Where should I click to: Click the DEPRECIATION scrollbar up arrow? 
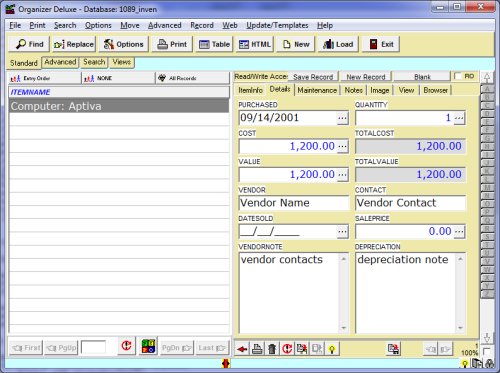pyautogui.click(x=460, y=259)
